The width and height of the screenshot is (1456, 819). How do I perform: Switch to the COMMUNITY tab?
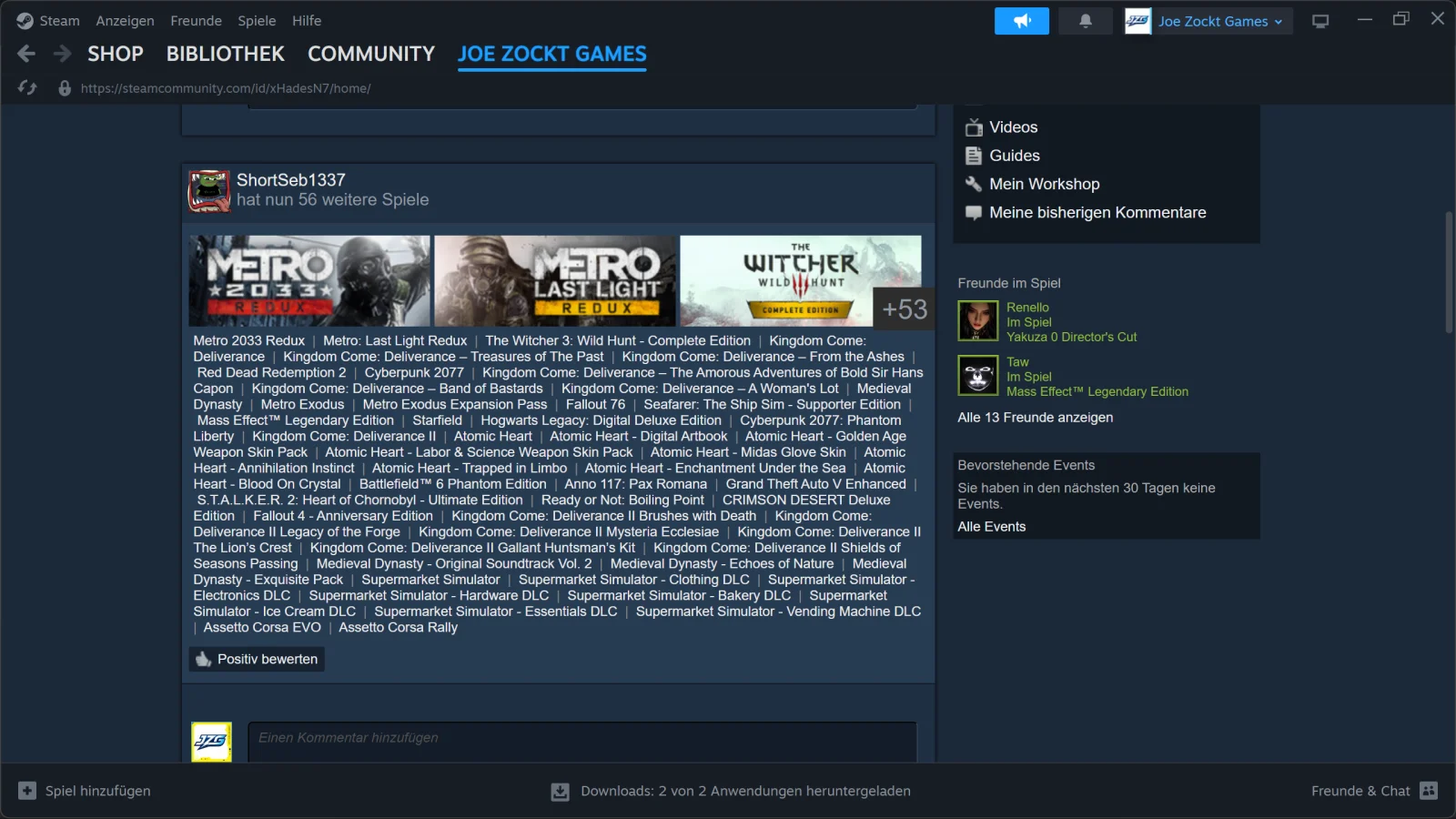[x=371, y=54]
